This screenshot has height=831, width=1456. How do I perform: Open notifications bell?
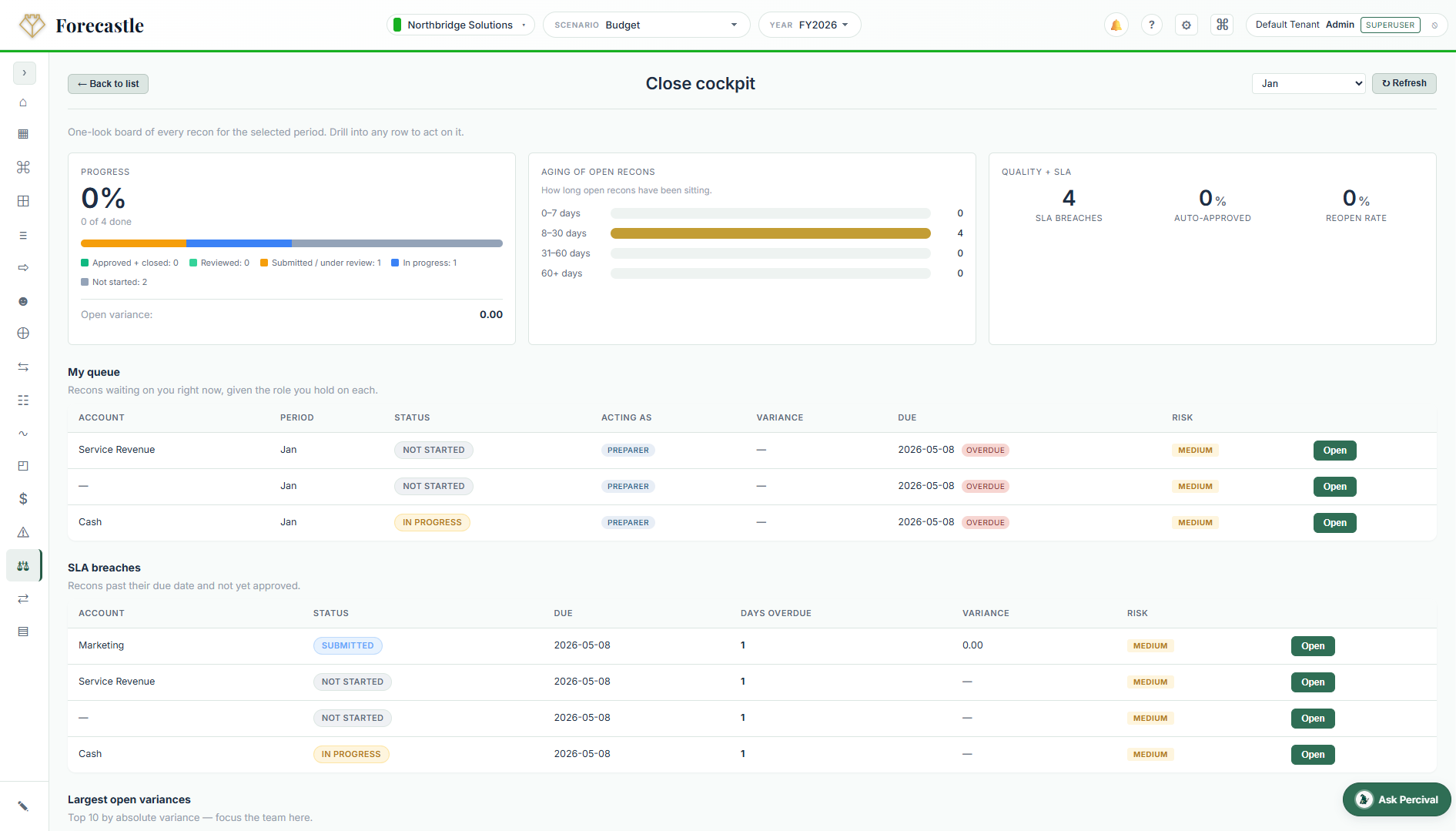1116,25
